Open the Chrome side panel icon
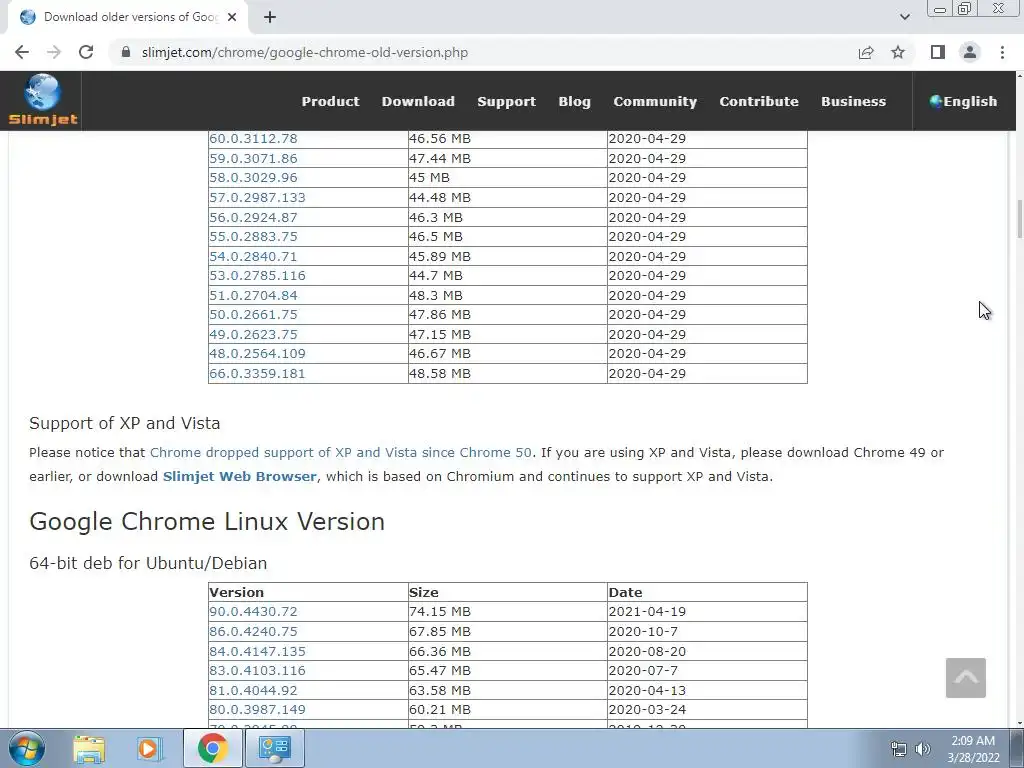The image size is (1024, 768). pyautogui.click(x=938, y=52)
